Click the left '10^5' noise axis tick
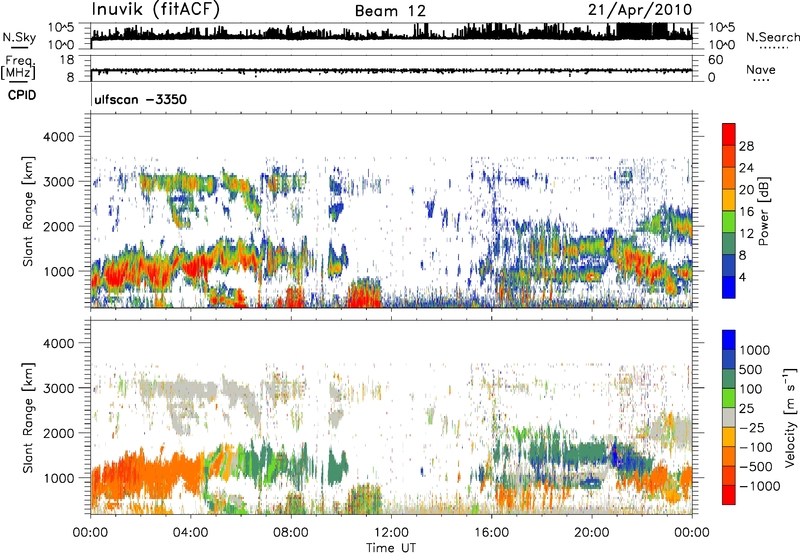 (61, 27)
